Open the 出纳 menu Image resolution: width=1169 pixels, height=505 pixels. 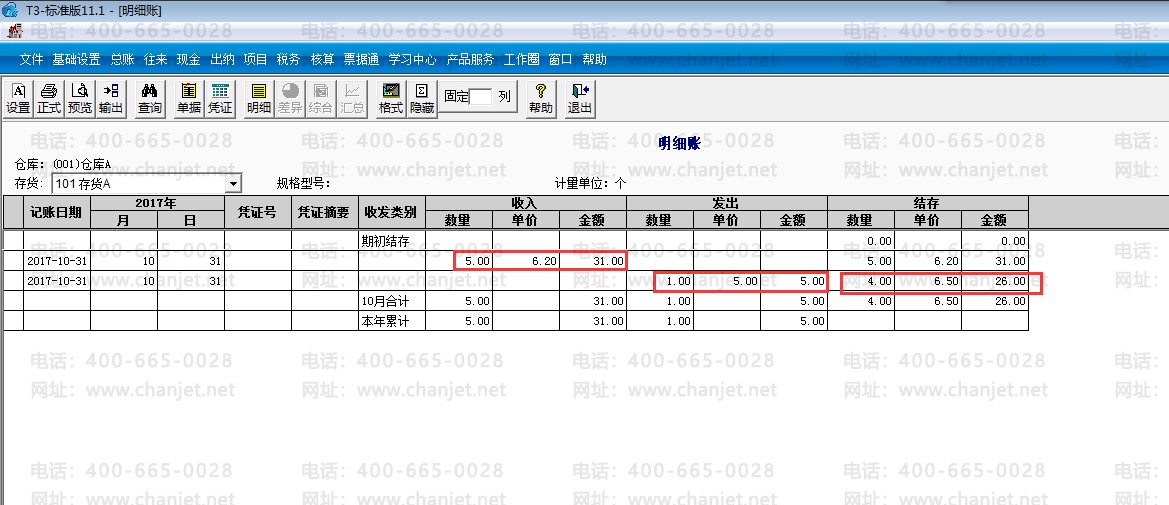point(222,60)
